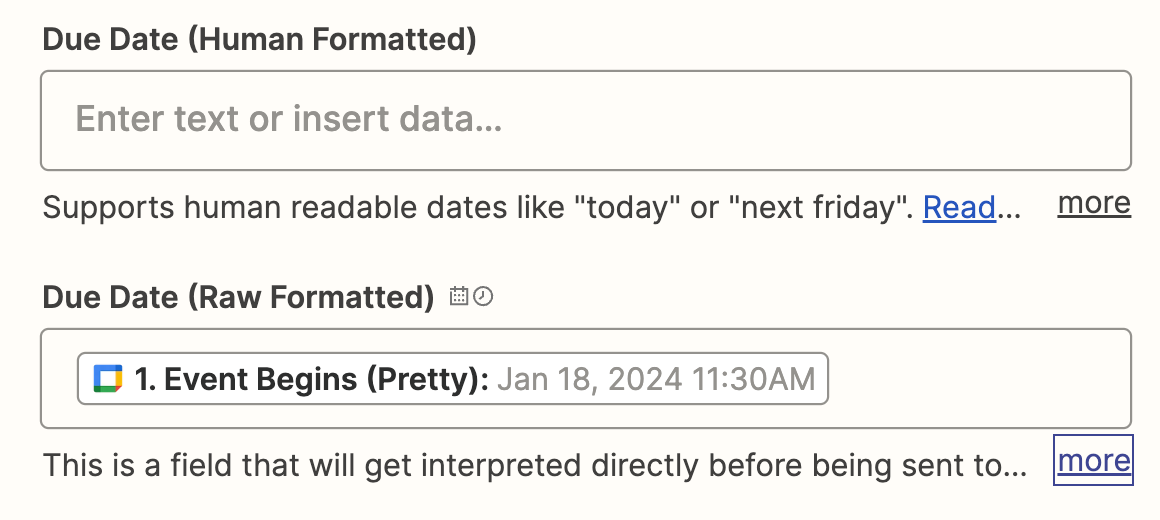
Task: Expand "more" under the Raw Formatted help text
Action: [x=1093, y=461]
